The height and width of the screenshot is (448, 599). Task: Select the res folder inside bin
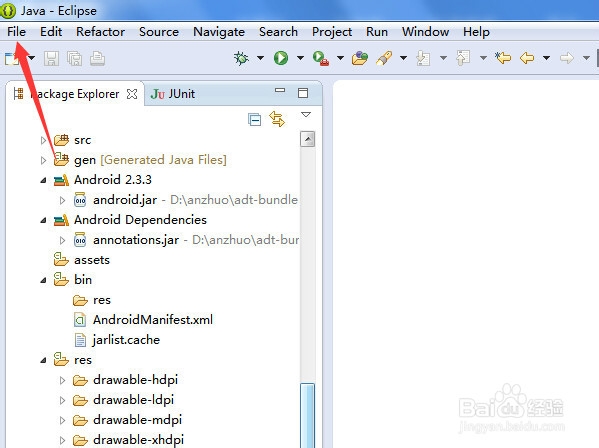tap(92, 300)
